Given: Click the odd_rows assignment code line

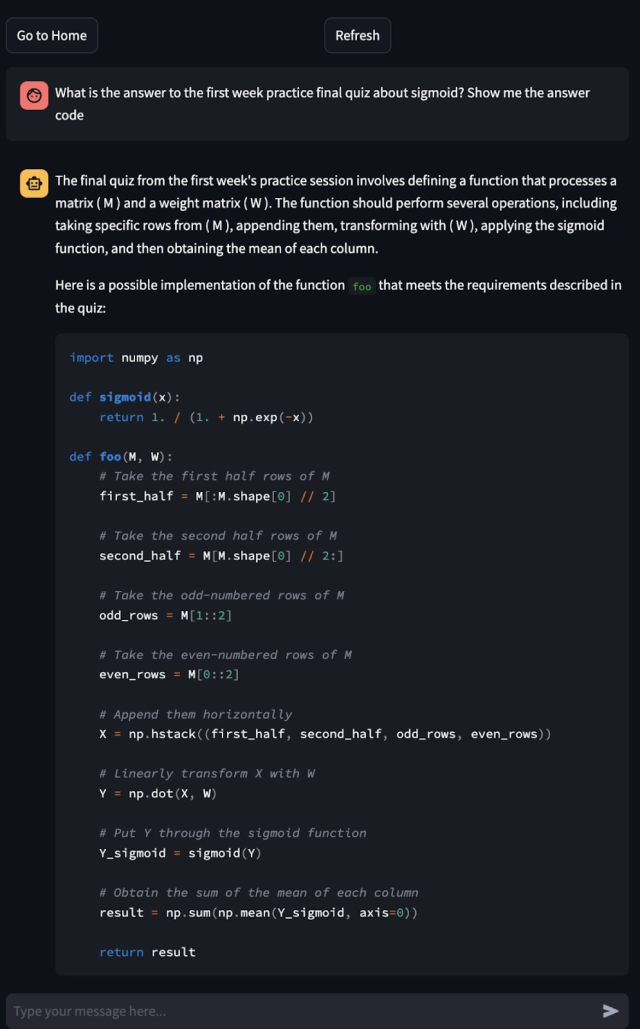Looking at the screenshot, I should pyautogui.click(x=169, y=615).
